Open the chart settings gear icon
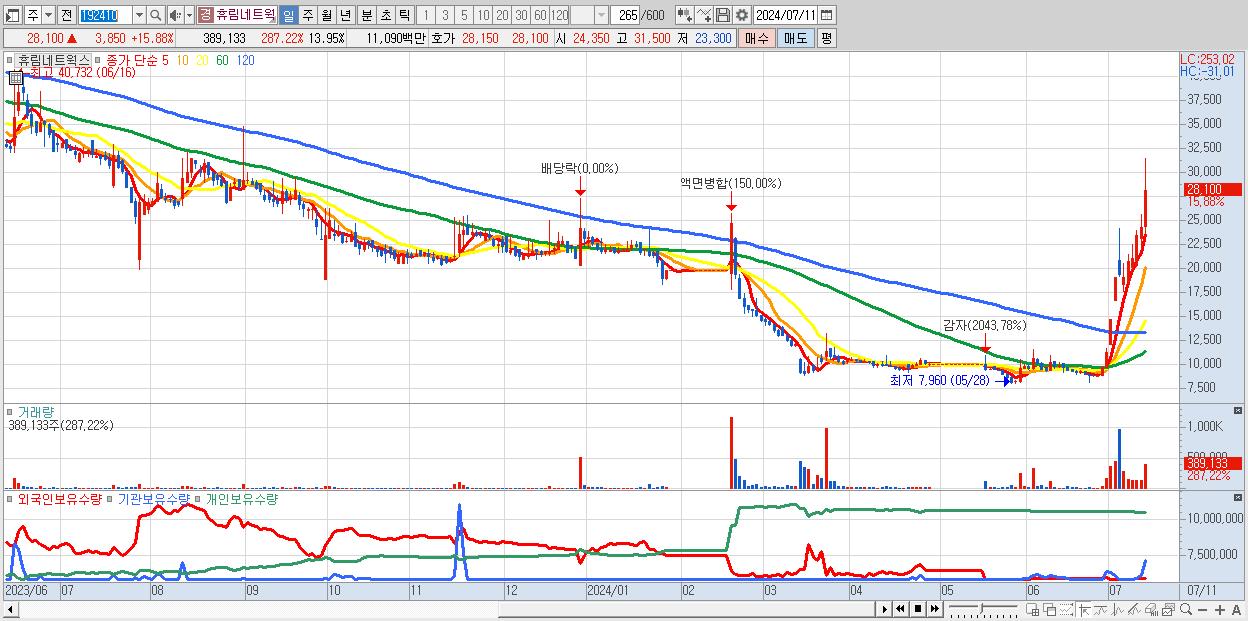This screenshot has width=1248, height=621. [741, 15]
